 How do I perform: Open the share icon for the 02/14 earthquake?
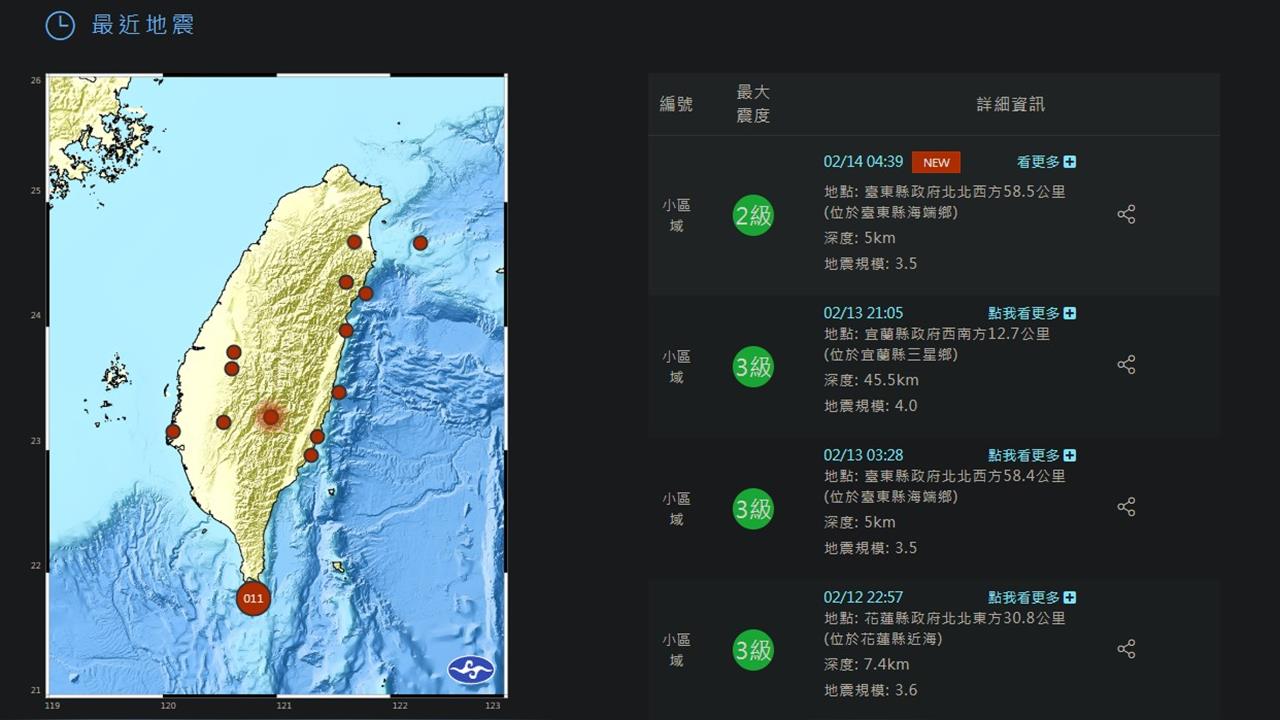tap(1126, 213)
